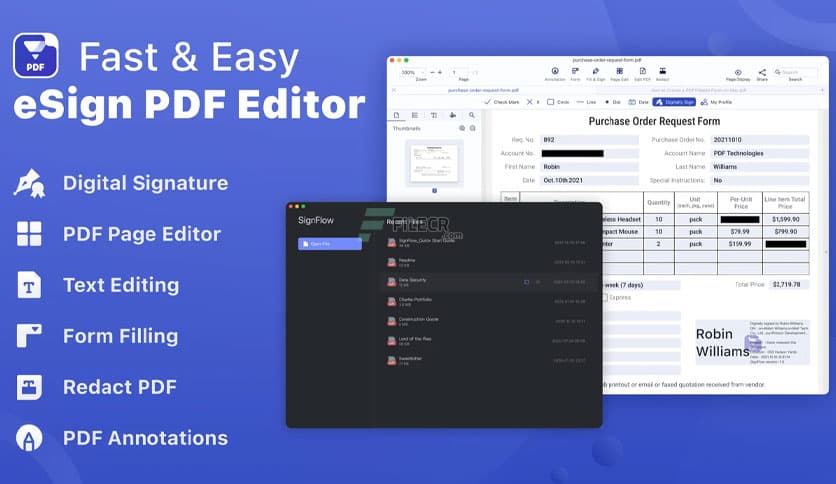Zoom in with the plus button
This screenshot has height=484, width=836.
tap(440, 72)
